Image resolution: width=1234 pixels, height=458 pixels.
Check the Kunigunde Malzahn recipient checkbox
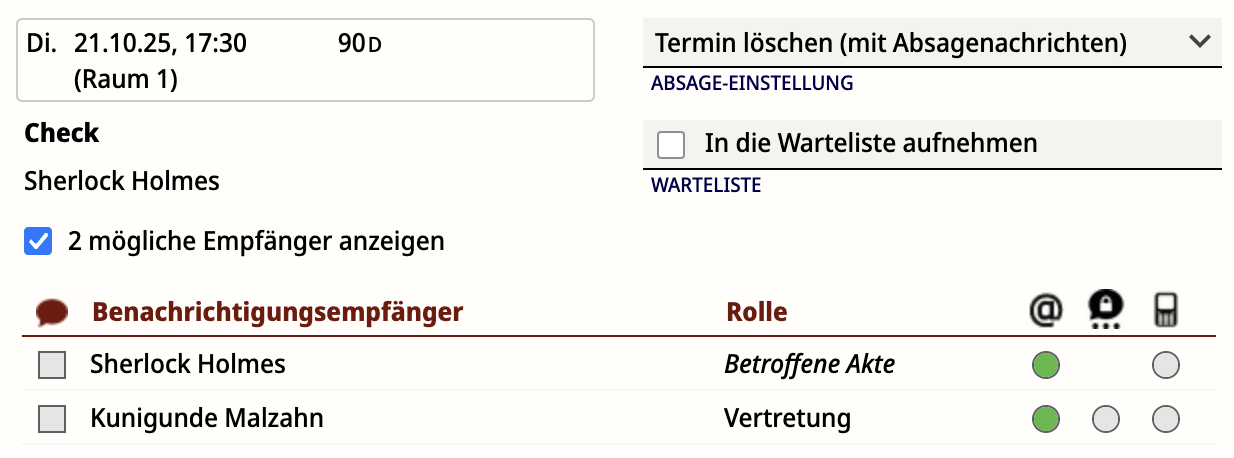(x=52, y=418)
